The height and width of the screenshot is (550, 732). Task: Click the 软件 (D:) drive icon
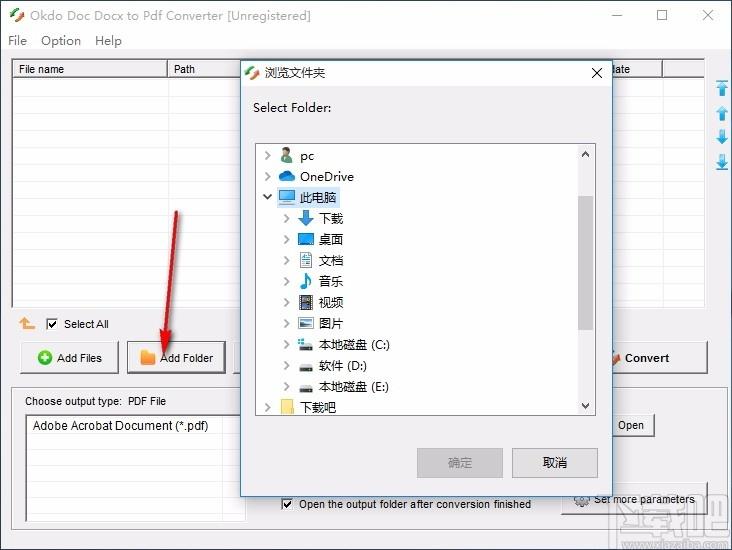coord(306,367)
